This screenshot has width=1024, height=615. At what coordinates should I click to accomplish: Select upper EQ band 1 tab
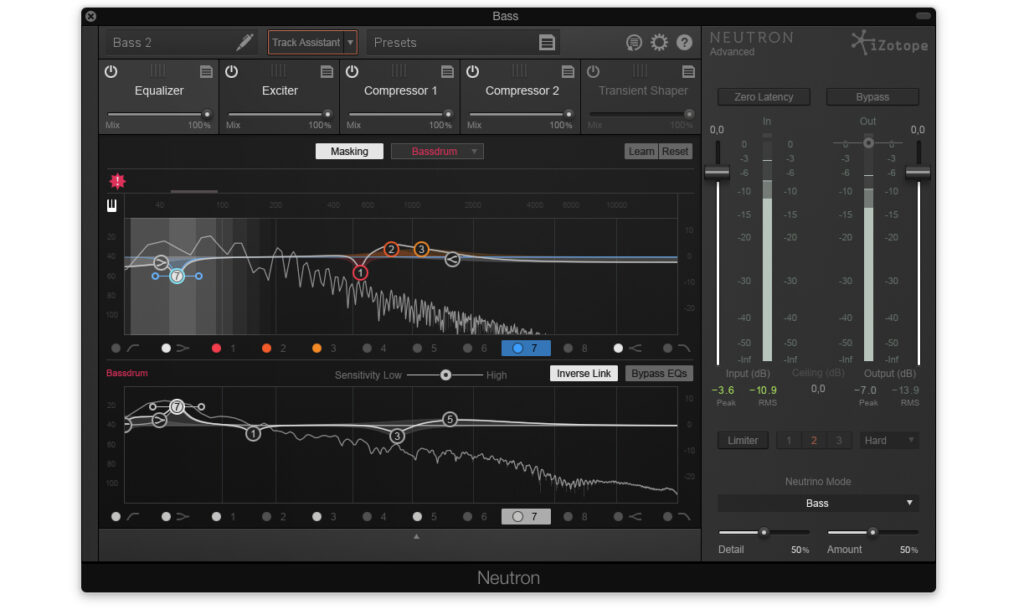[x=225, y=348]
